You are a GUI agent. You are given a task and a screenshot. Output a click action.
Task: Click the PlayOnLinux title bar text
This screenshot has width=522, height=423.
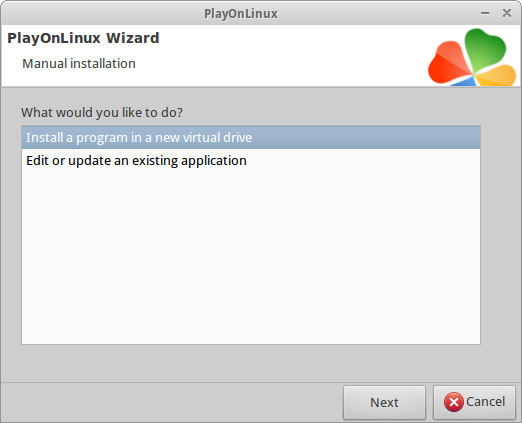(241, 14)
